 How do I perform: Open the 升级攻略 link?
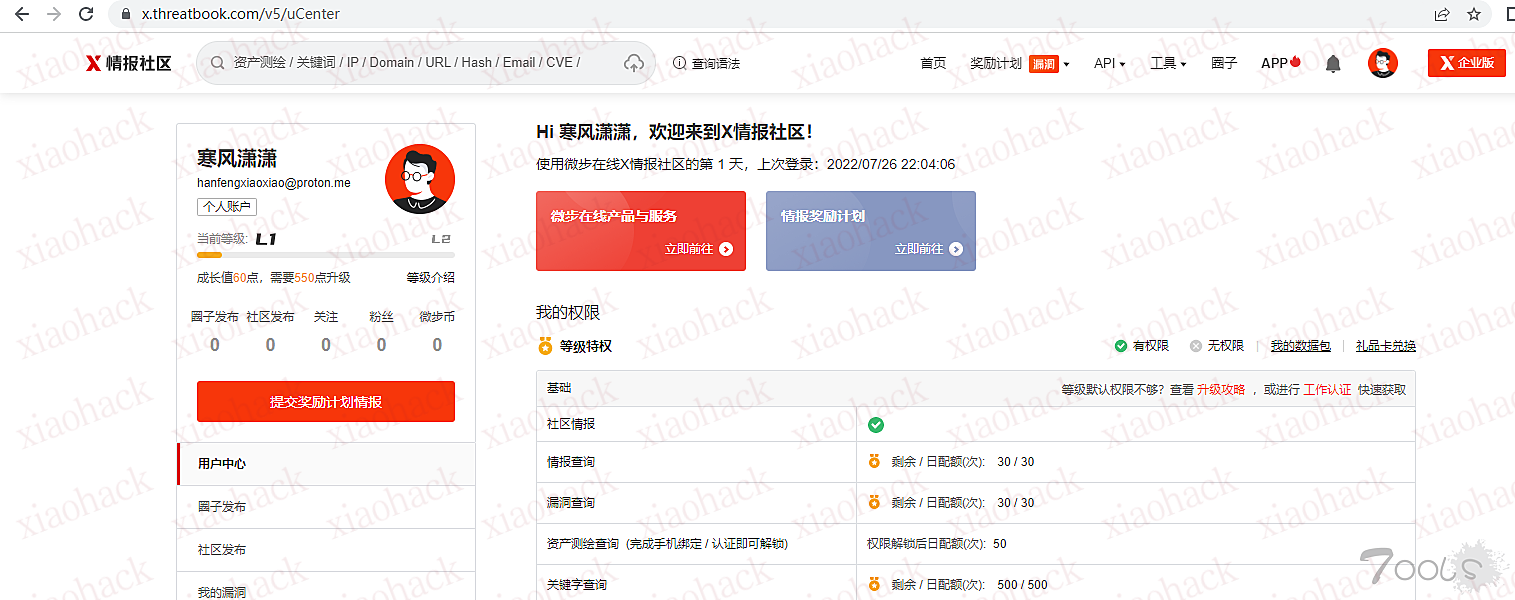(x=1220, y=390)
